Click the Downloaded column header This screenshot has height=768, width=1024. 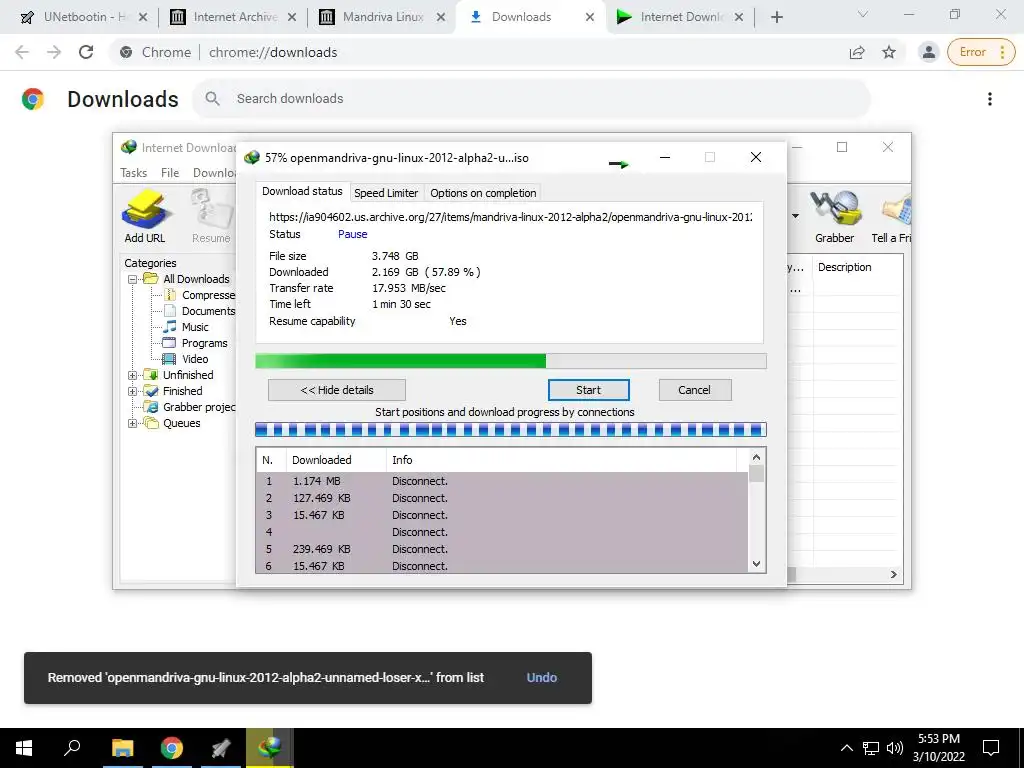[x=336, y=460]
